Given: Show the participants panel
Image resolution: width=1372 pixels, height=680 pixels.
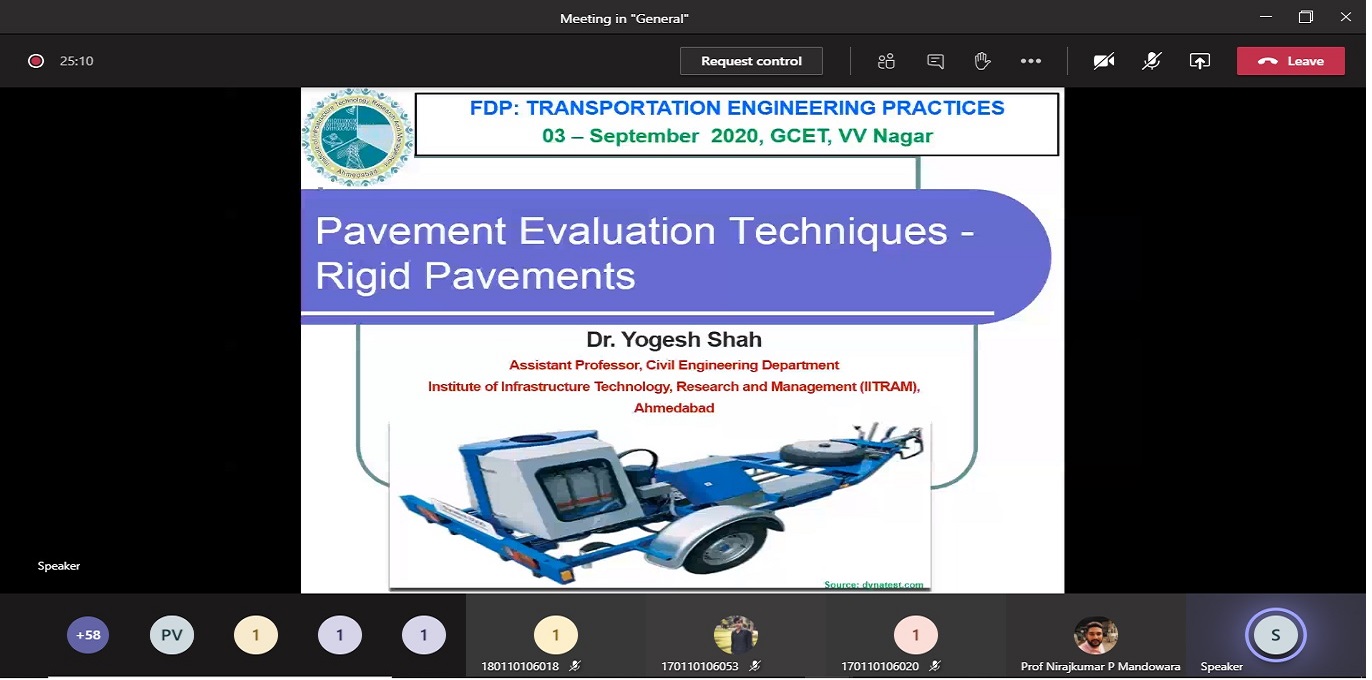Looking at the screenshot, I should (886, 61).
